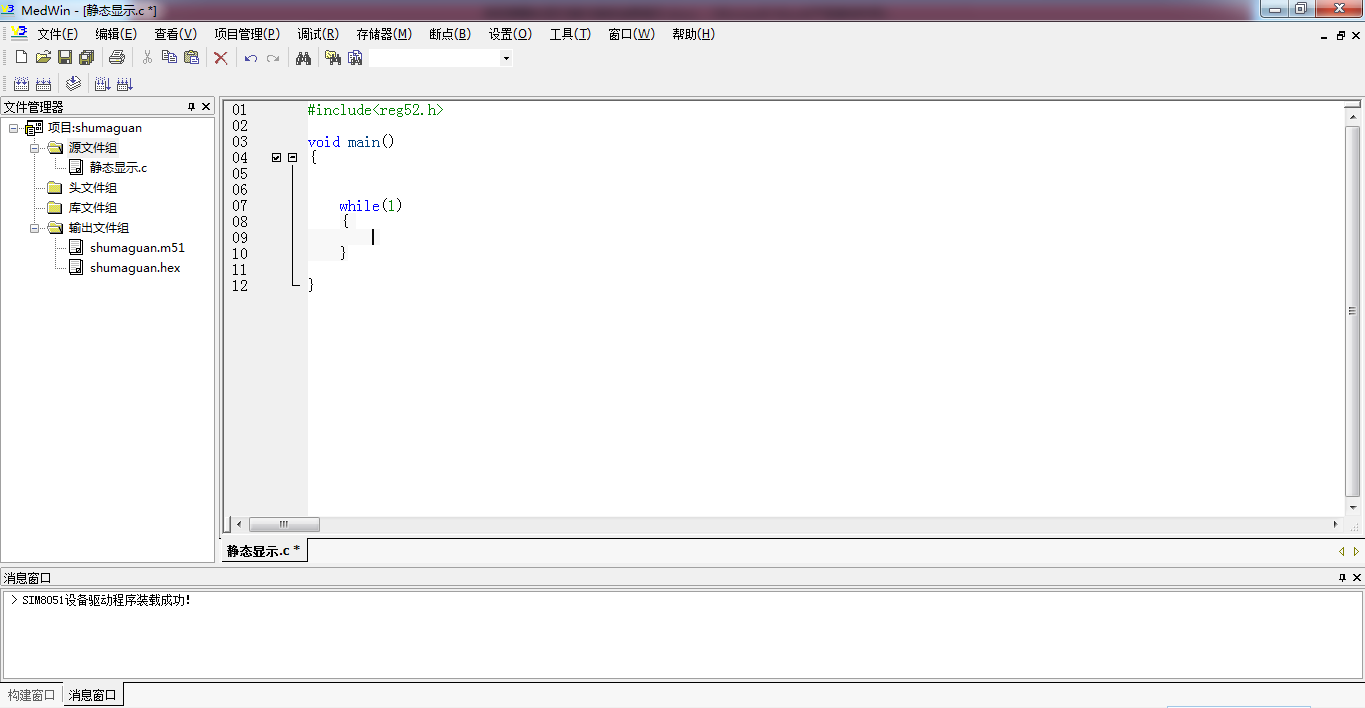Click the editor vertical scroll down arrow
1365x708 pixels.
1353,508
